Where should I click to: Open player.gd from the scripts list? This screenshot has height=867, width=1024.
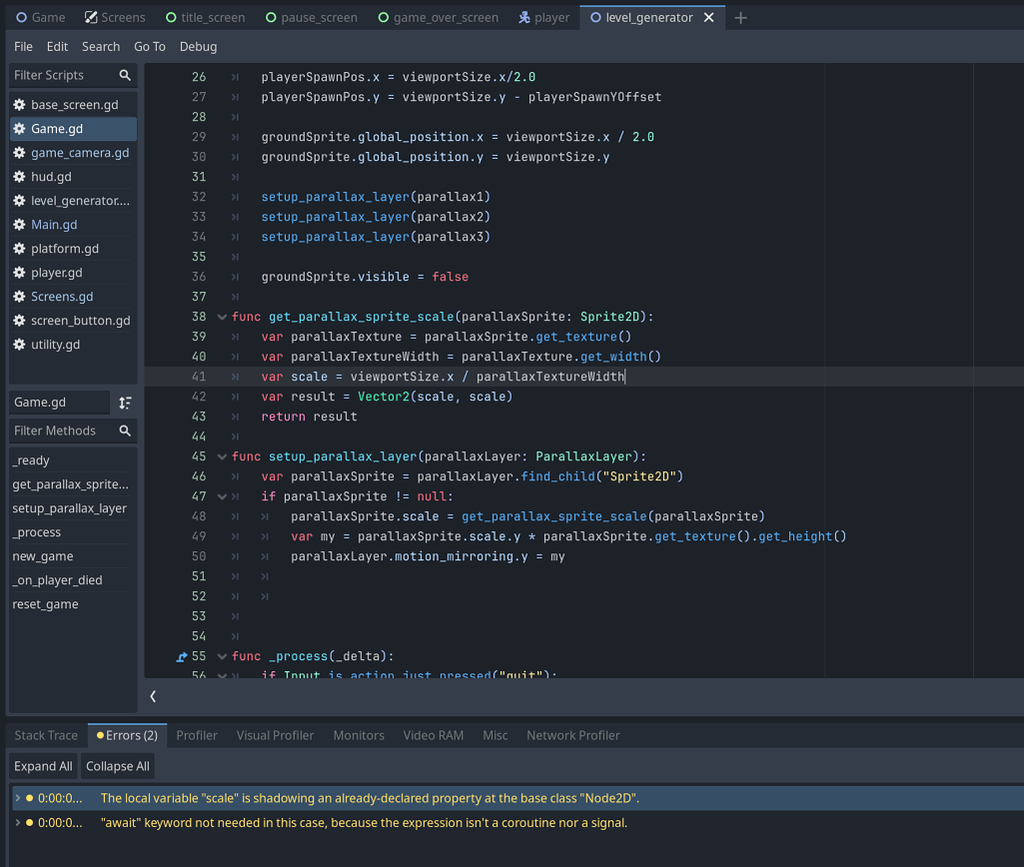[x=57, y=273]
